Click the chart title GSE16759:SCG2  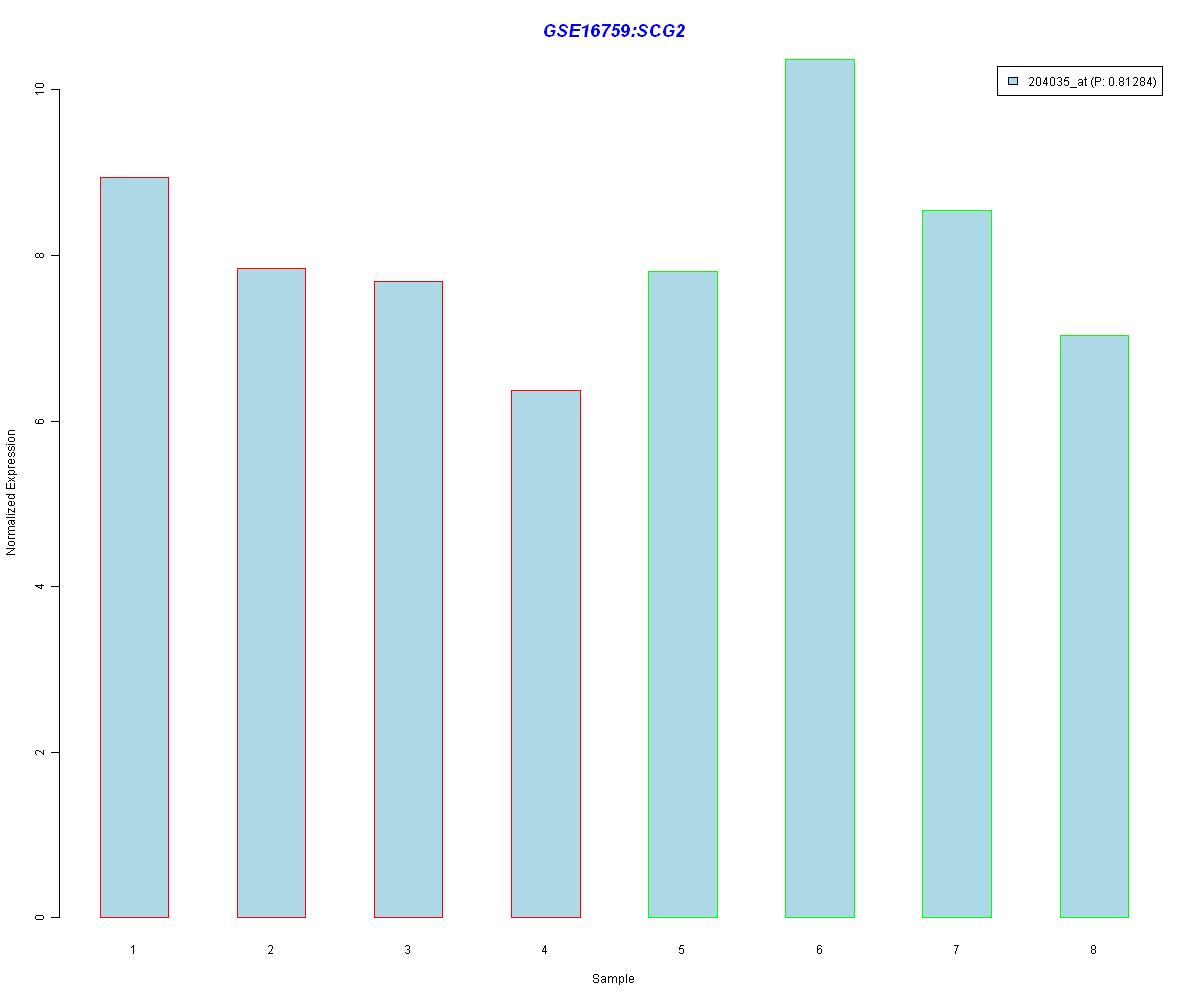(614, 31)
